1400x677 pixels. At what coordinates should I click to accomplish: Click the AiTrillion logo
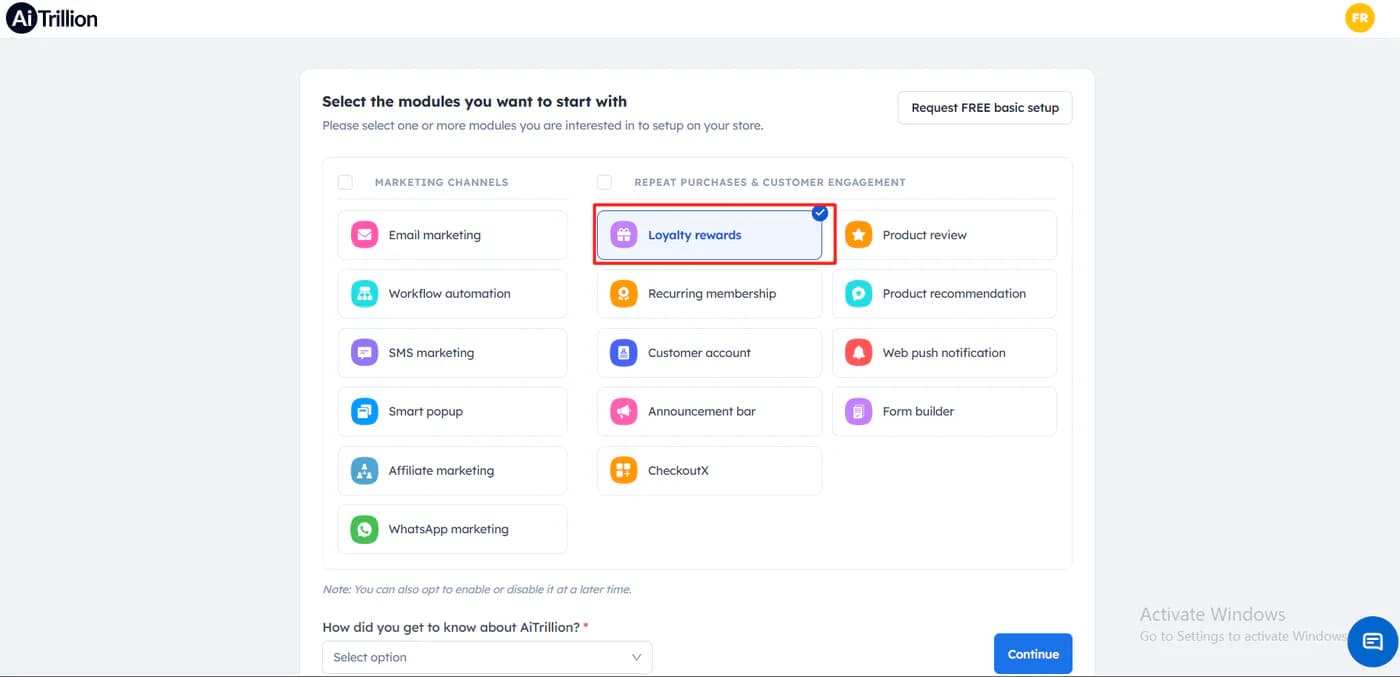point(52,18)
